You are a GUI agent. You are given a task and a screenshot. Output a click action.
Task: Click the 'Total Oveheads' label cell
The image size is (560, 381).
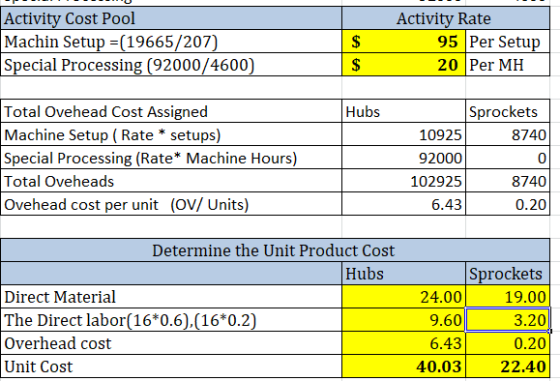(x=171, y=181)
